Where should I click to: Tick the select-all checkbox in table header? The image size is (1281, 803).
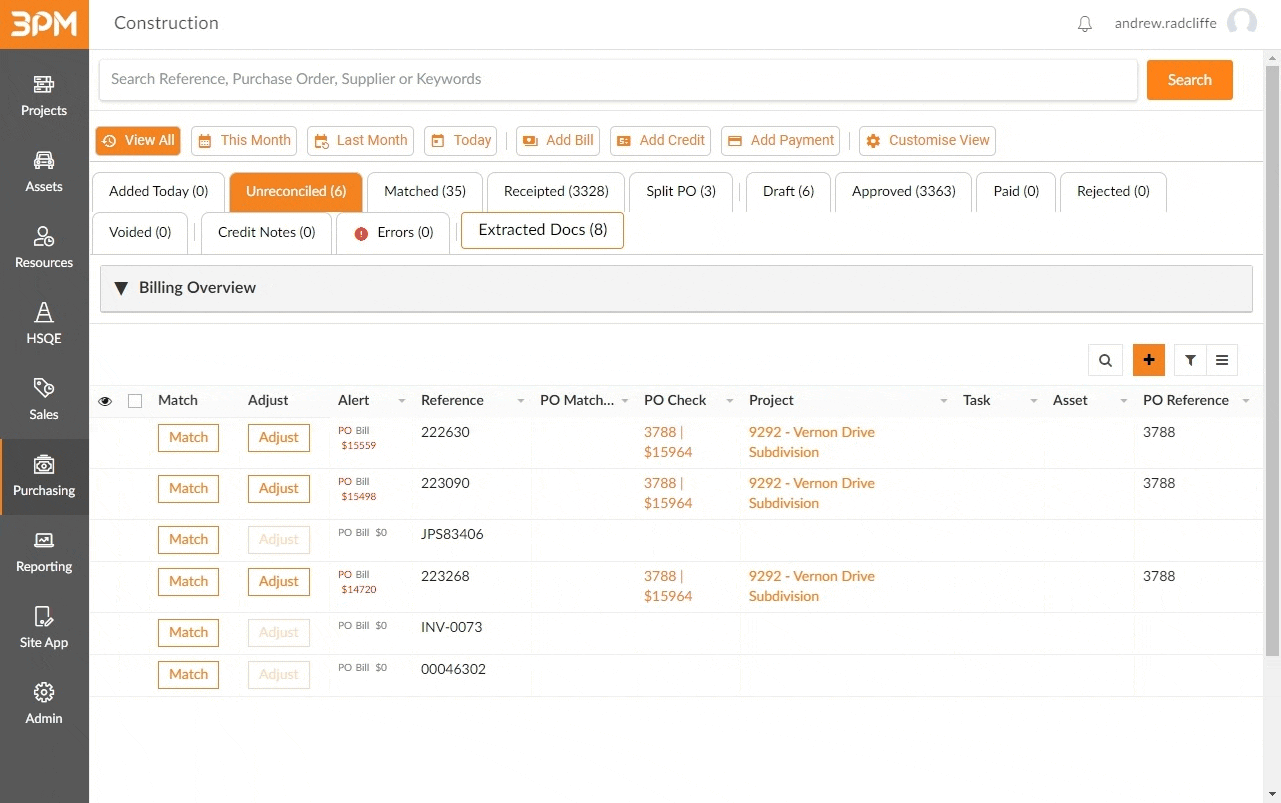click(135, 401)
